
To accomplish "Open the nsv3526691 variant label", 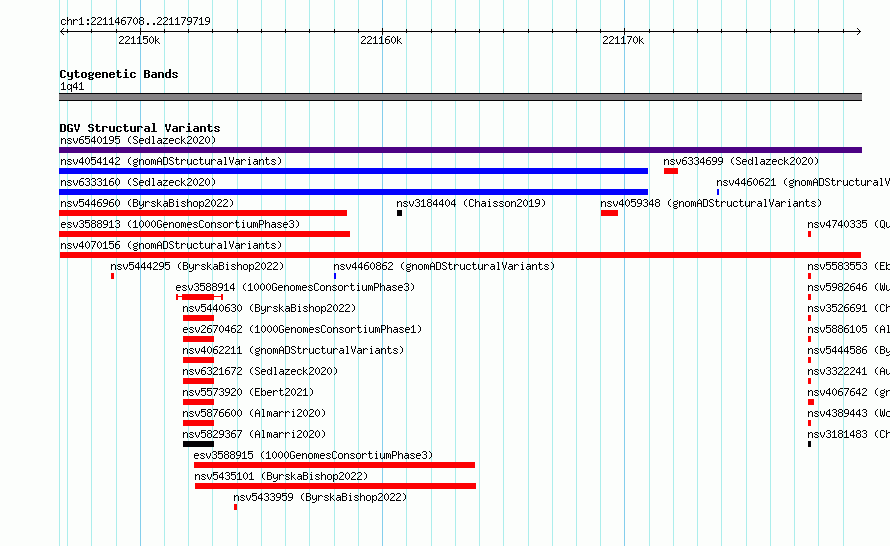I will [849, 308].
